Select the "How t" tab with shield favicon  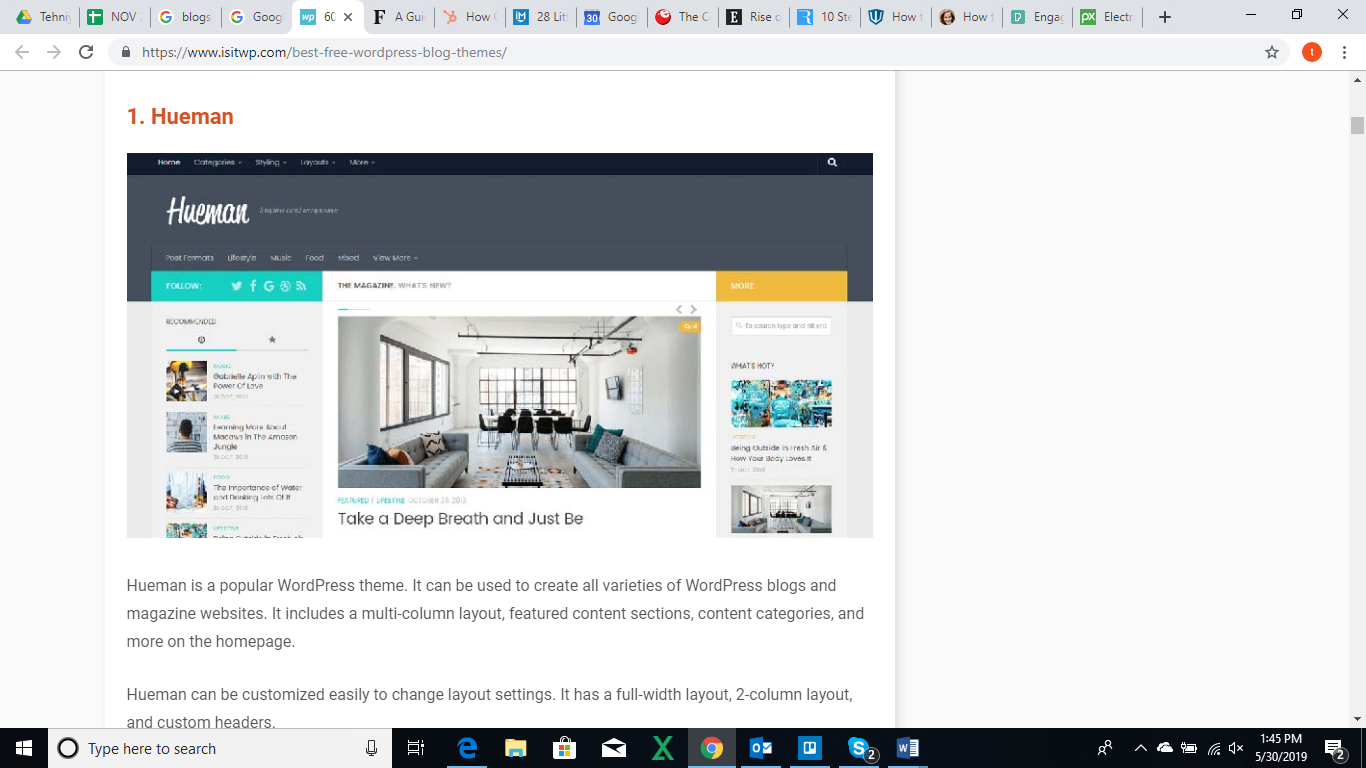tap(896, 17)
